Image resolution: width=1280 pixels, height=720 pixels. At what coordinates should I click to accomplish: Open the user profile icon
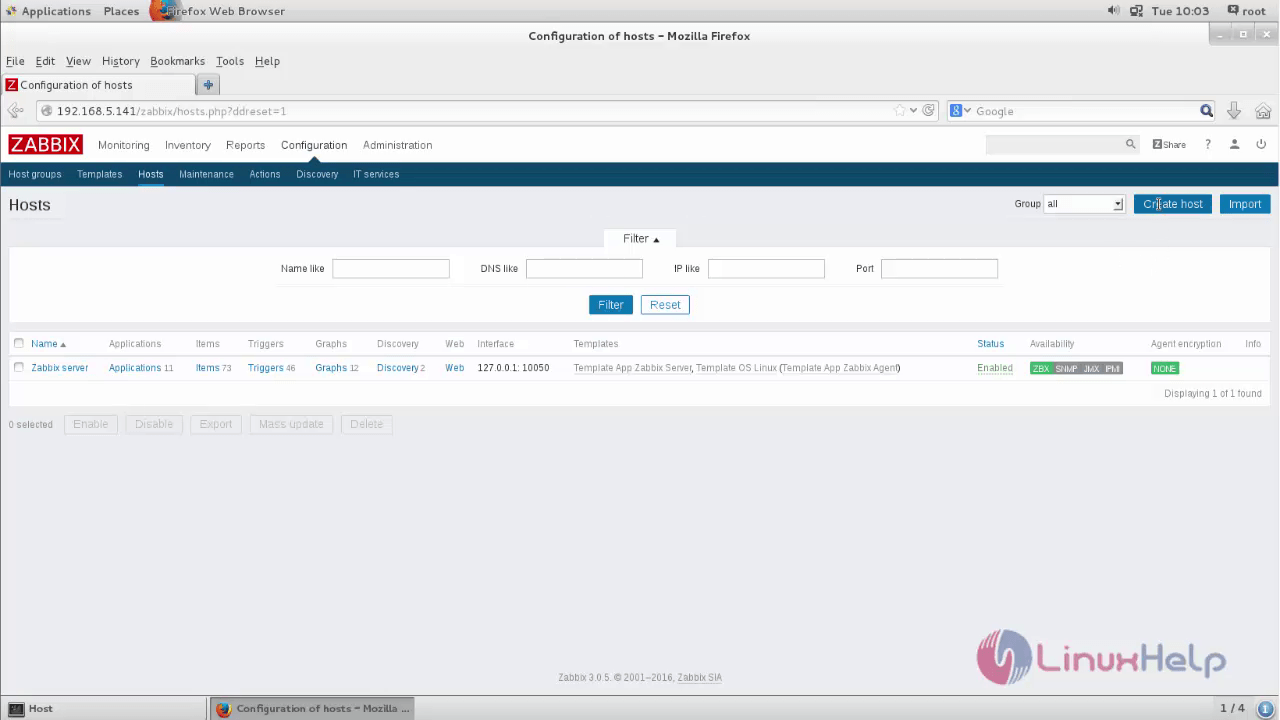tap(1235, 145)
